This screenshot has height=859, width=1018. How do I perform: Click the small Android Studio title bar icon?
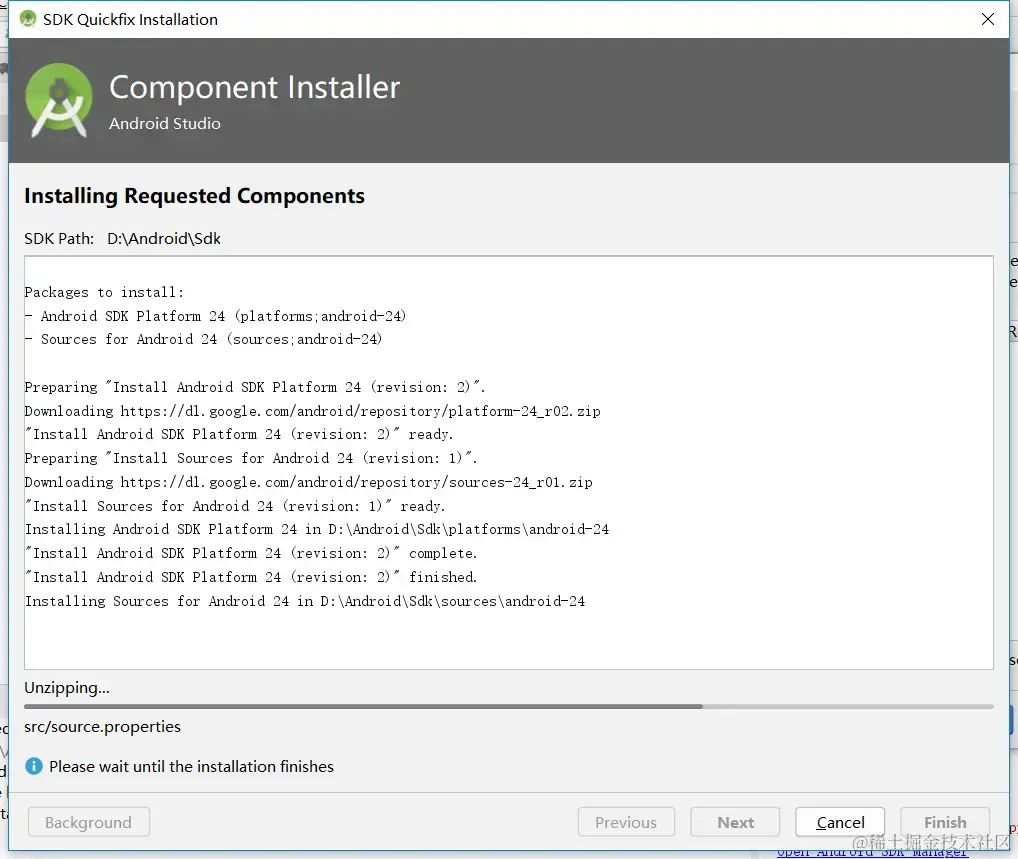[x=27, y=19]
